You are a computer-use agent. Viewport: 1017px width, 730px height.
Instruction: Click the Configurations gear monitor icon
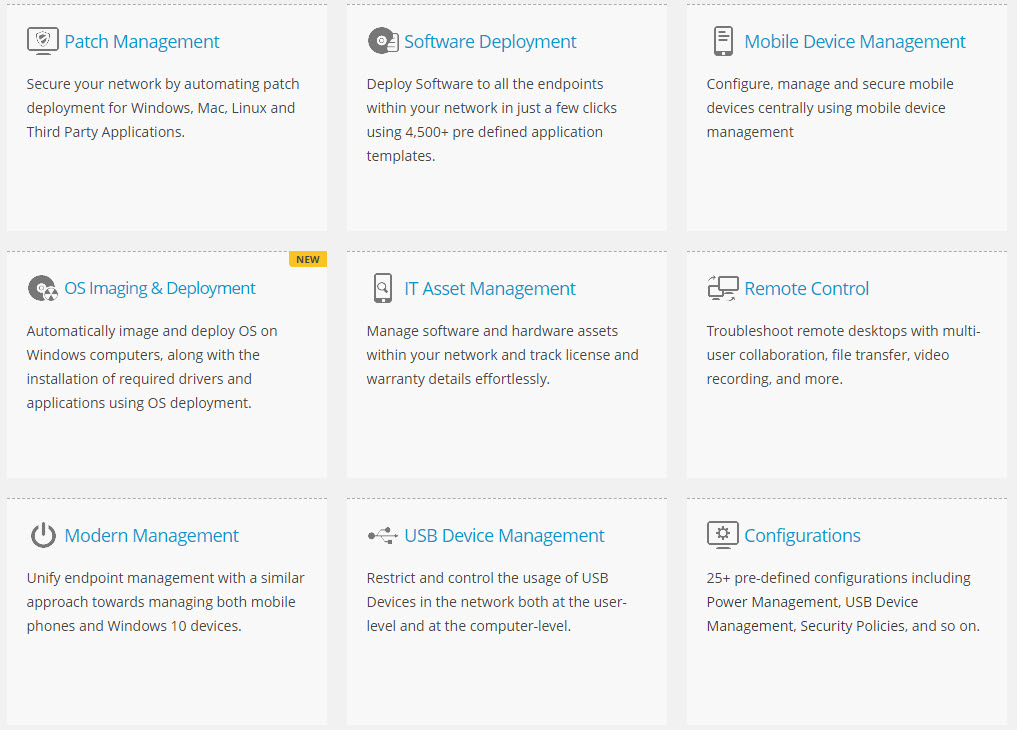723,536
